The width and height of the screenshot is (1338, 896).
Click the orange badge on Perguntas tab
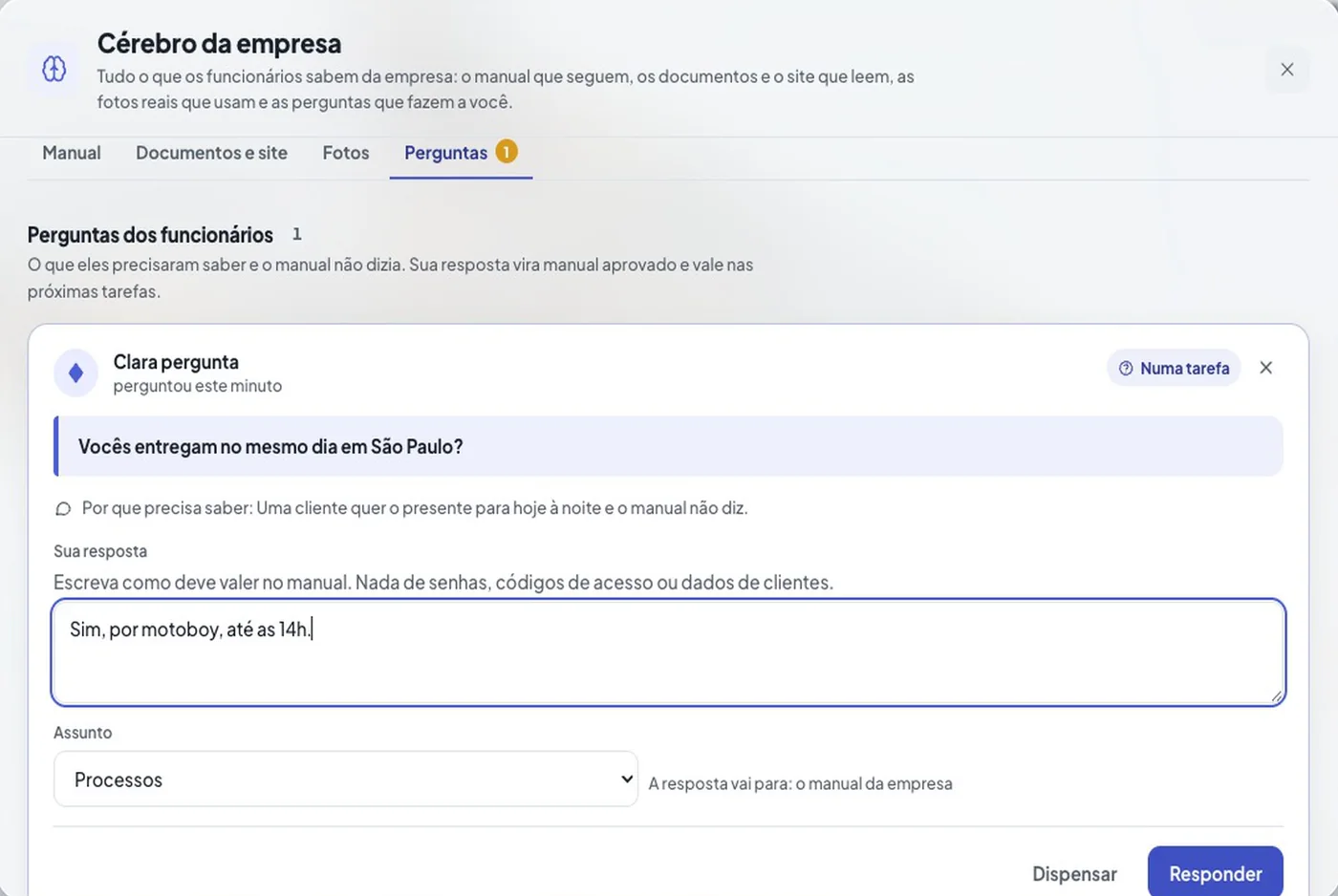507,152
